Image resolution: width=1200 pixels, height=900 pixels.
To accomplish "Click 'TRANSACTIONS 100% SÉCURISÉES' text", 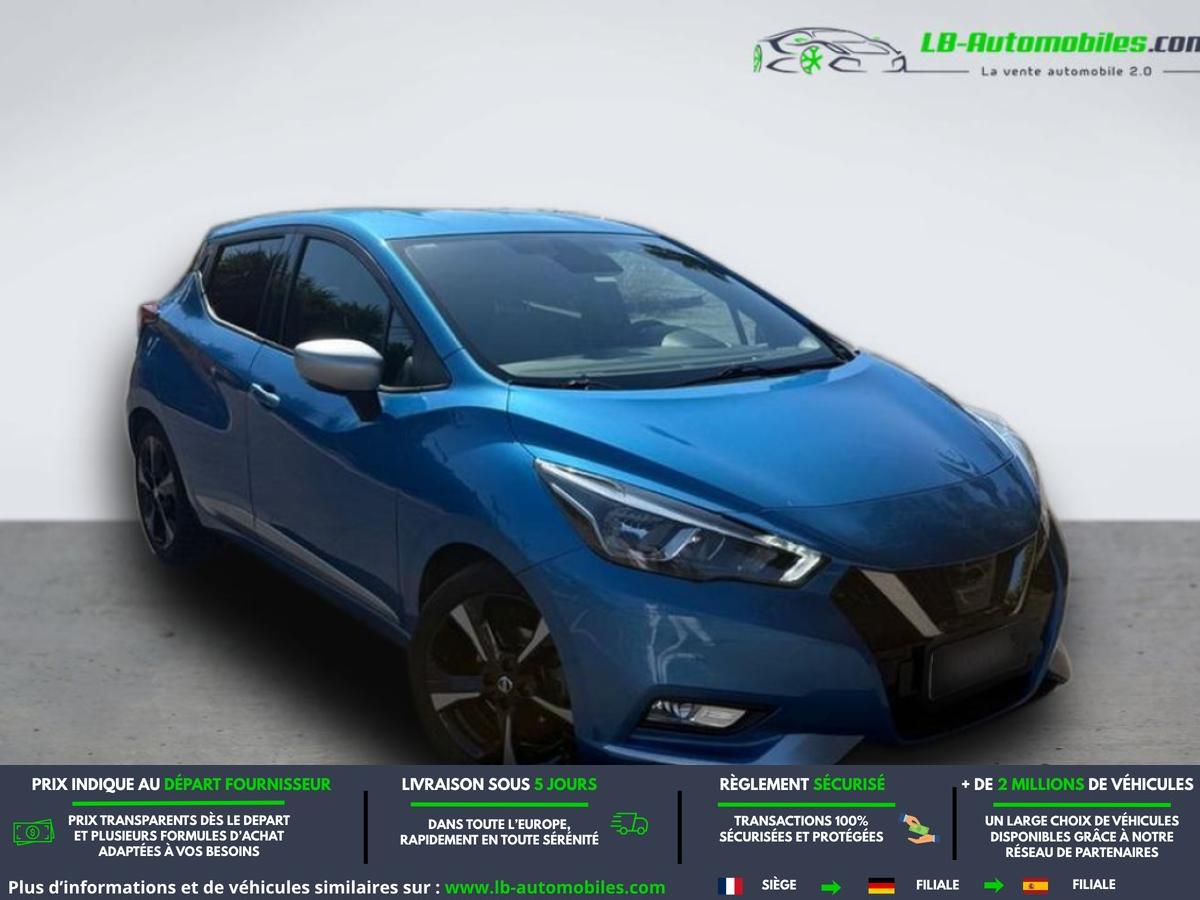I will [801, 828].
